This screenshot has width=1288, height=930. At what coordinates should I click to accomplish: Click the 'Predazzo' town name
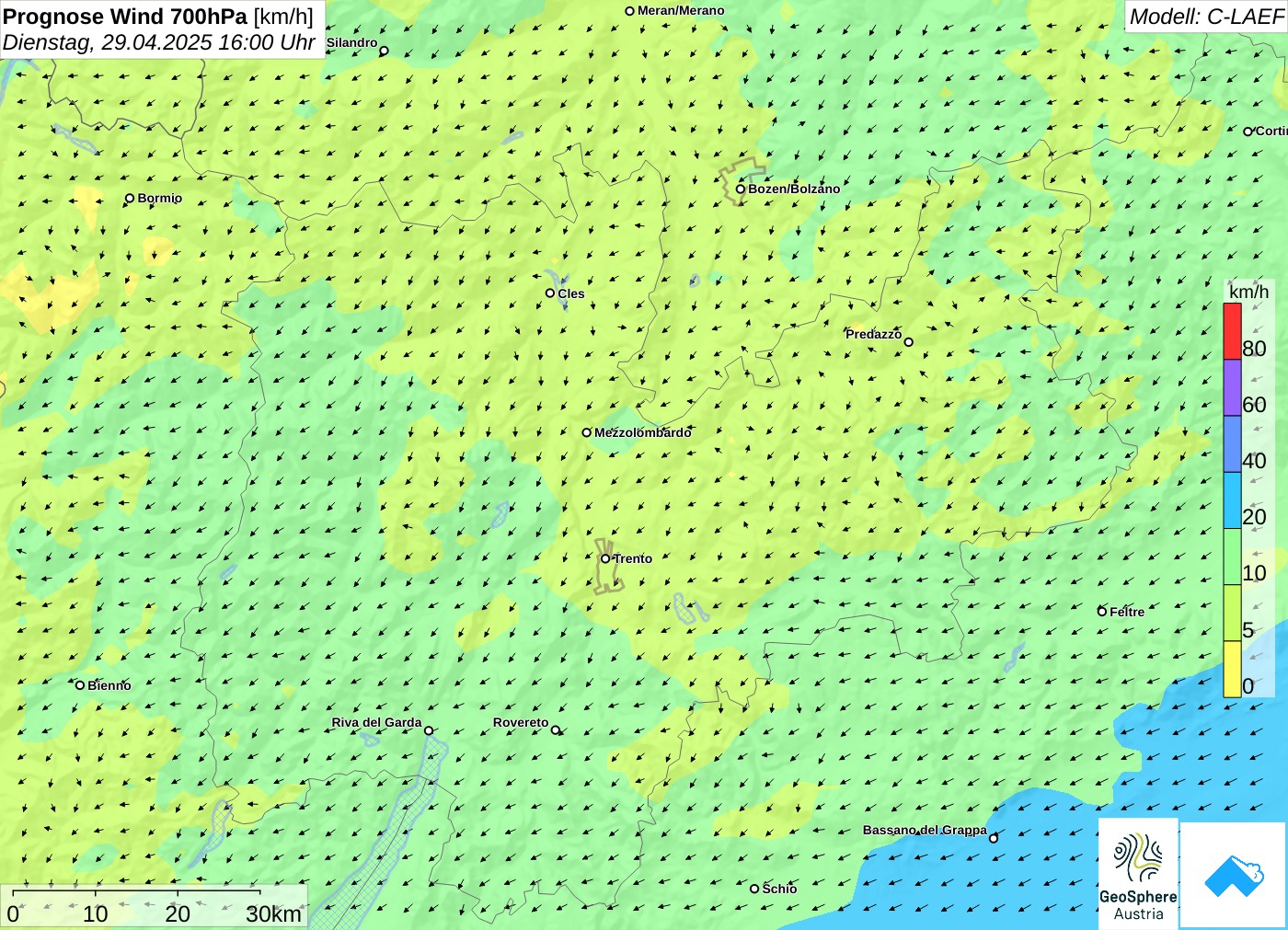coord(874,334)
